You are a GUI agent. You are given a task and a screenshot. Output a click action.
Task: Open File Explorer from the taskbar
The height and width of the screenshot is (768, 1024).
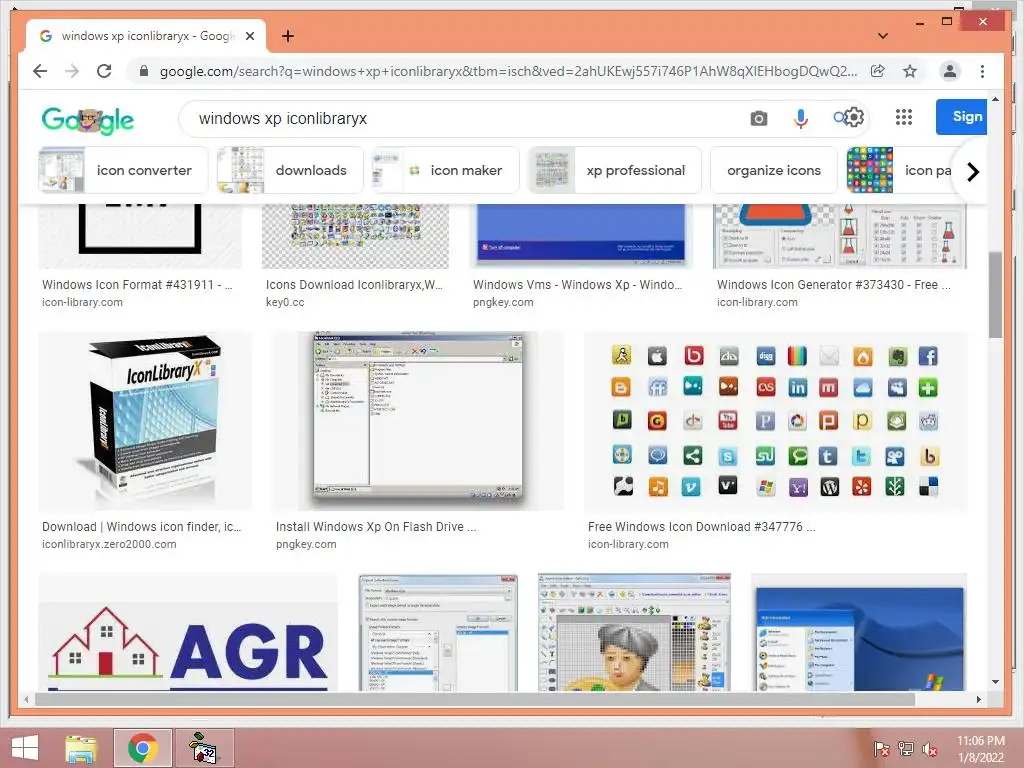(81, 748)
